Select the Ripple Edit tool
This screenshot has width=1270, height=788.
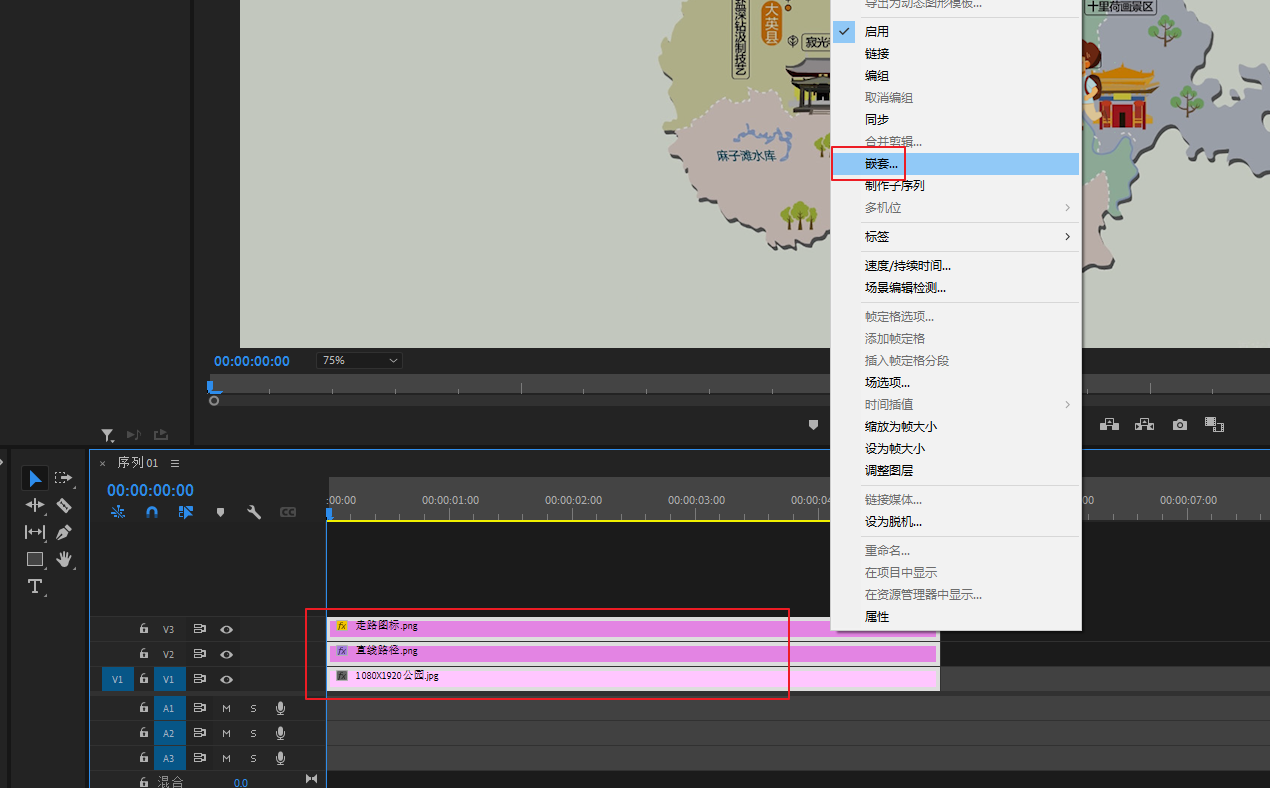tap(35, 505)
